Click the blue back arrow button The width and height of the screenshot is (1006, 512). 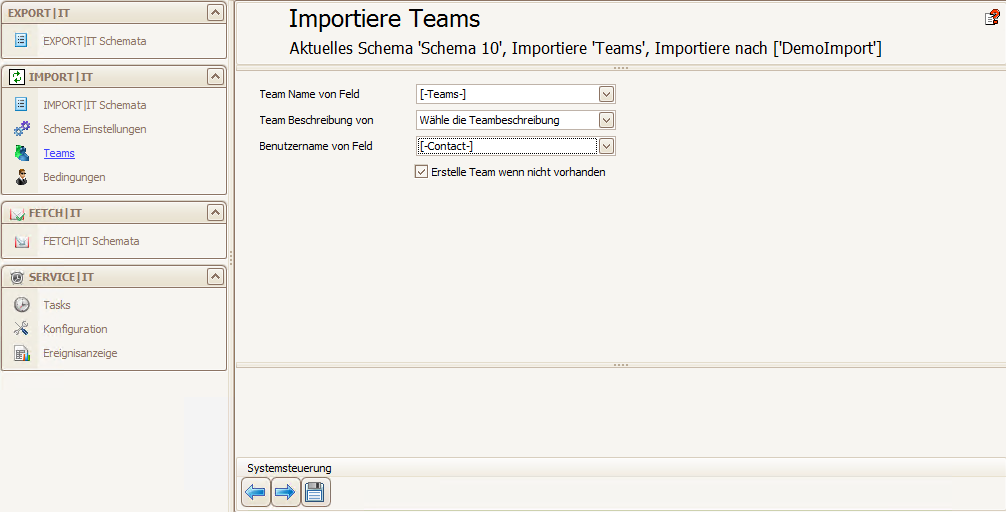(x=256, y=492)
